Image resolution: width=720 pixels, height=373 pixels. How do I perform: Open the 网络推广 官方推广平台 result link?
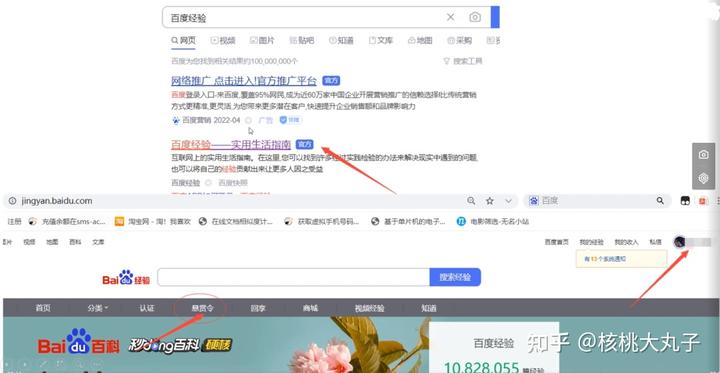pyautogui.click(x=244, y=81)
